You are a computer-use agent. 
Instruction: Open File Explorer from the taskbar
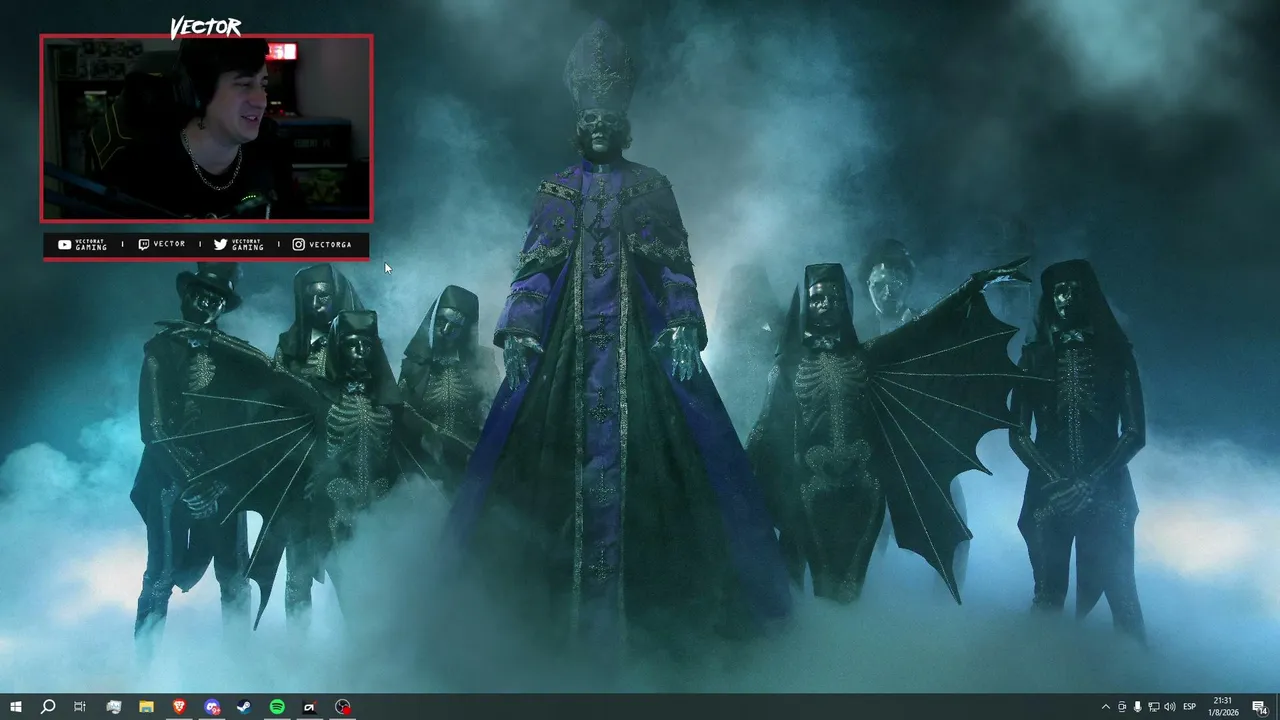point(146,707)
